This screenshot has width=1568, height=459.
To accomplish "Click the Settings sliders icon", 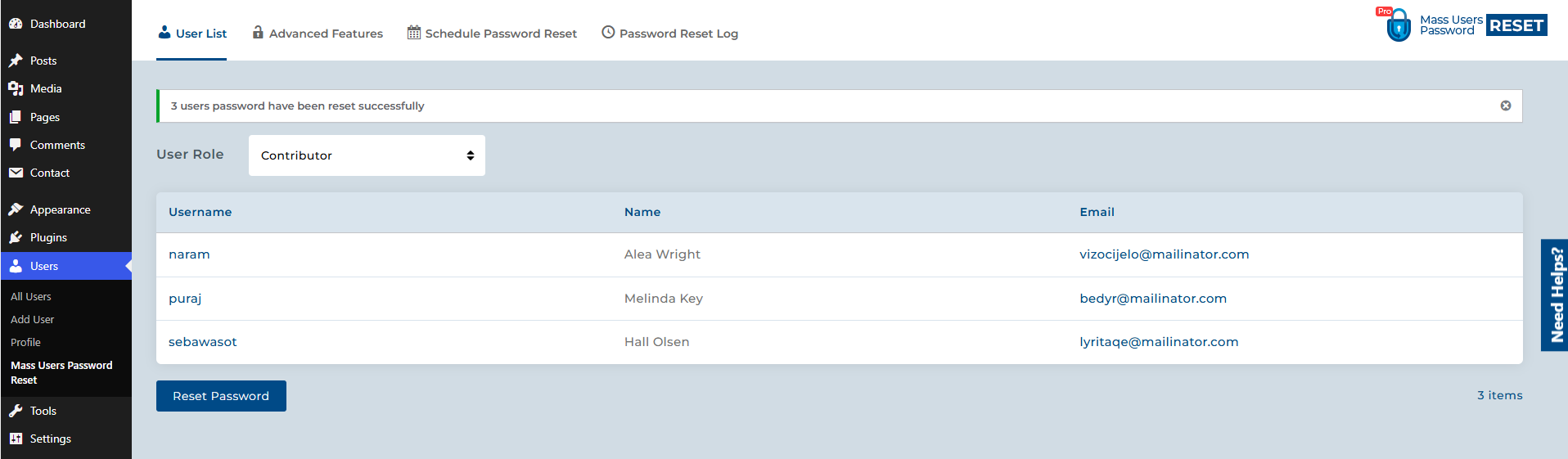I will click(16, 439).
